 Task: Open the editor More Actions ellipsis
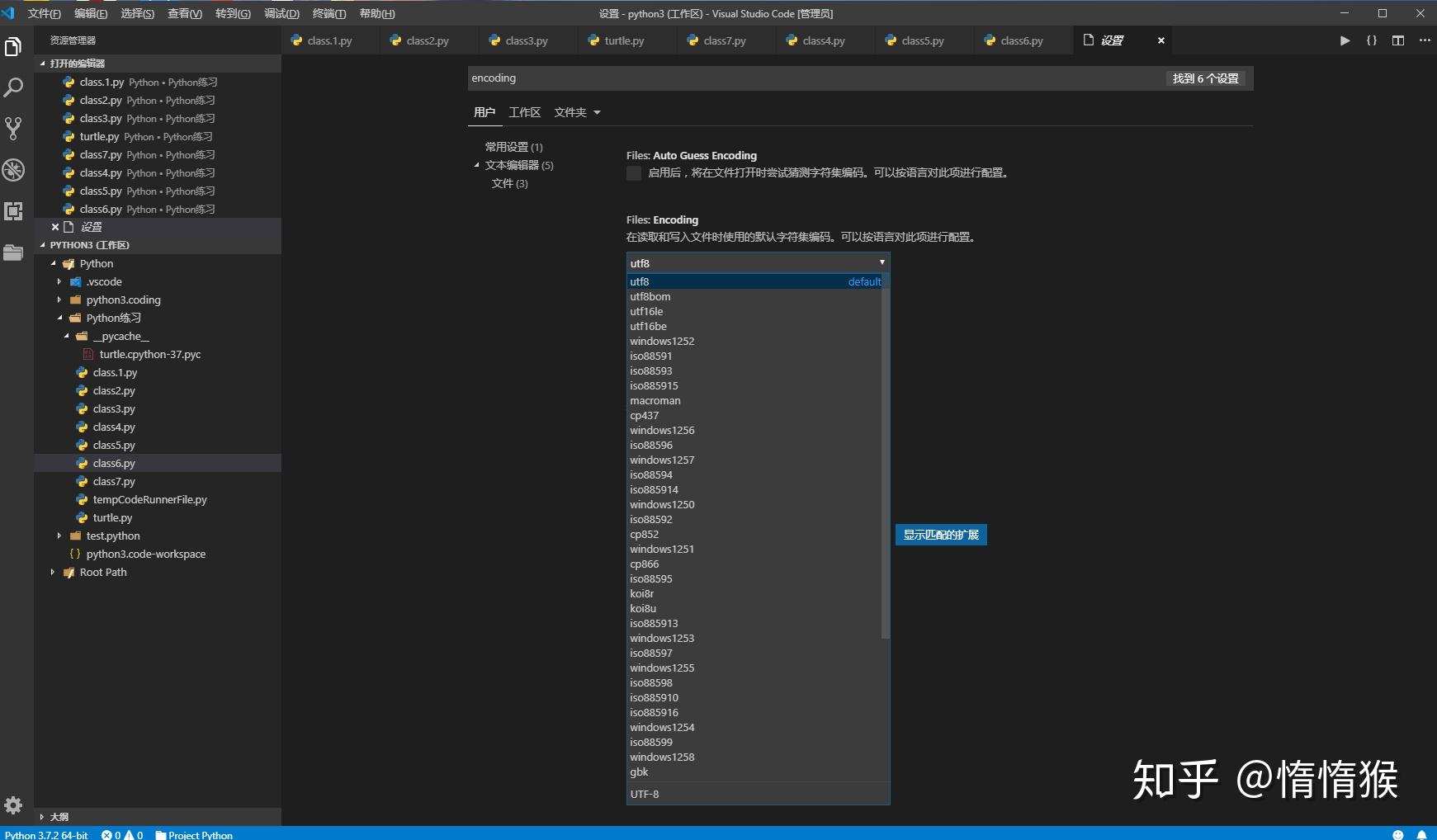coord(1424,40)
